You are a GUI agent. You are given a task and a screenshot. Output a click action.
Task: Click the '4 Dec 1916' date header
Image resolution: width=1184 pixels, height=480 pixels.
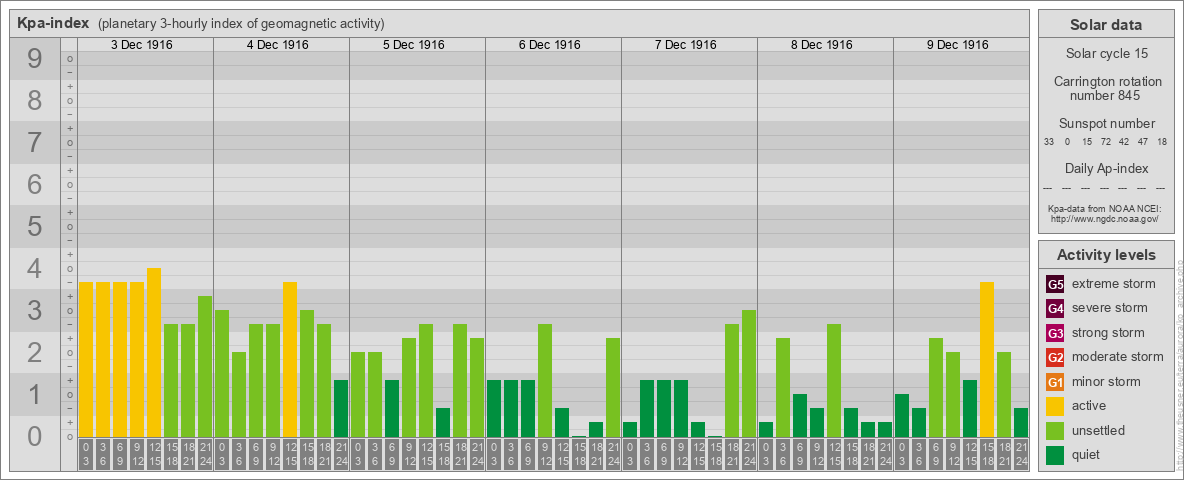pos(278,45)
